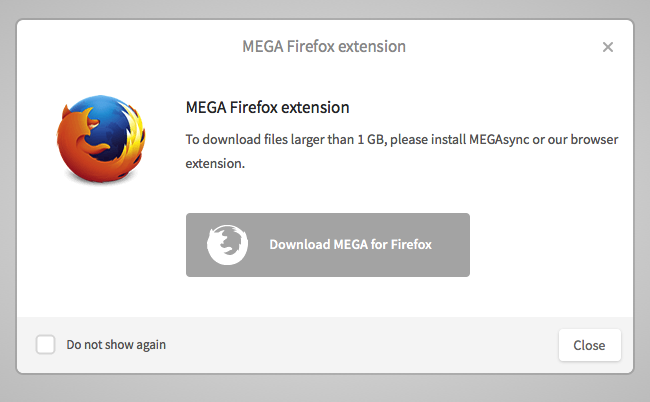Click the word "extension." on the second description line
650x402 pixels.
point(215,164)
